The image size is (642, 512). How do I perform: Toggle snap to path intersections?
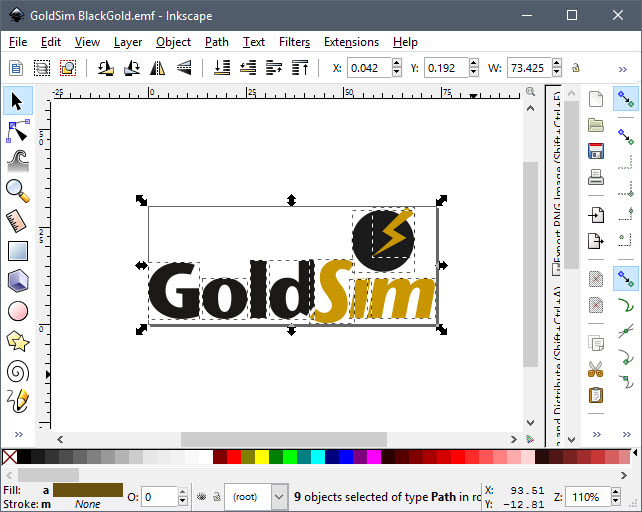pyautogui.click(x=626, y=331)
